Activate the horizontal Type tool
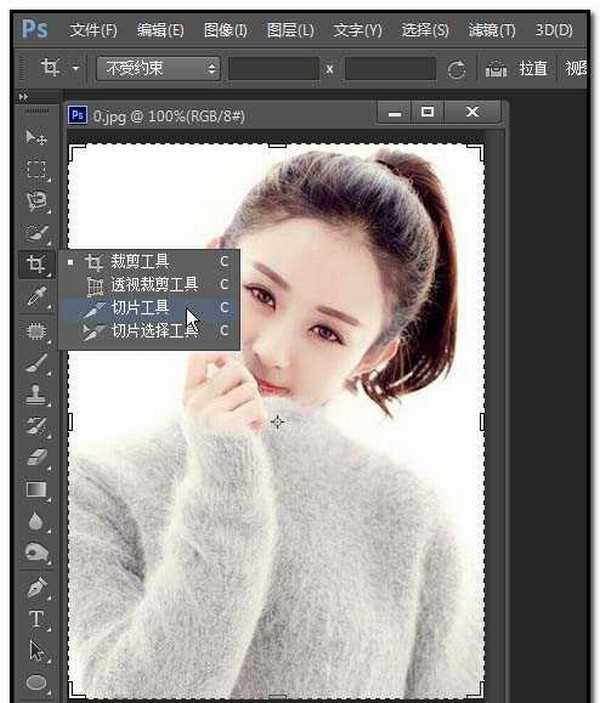This screenshot has height=703, width=600. coord(36,617)
